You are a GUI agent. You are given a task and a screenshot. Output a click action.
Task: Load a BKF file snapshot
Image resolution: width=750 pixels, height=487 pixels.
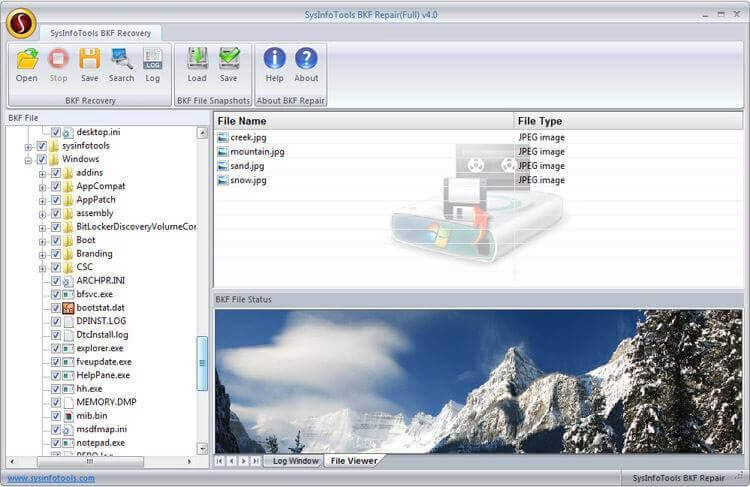197,63
